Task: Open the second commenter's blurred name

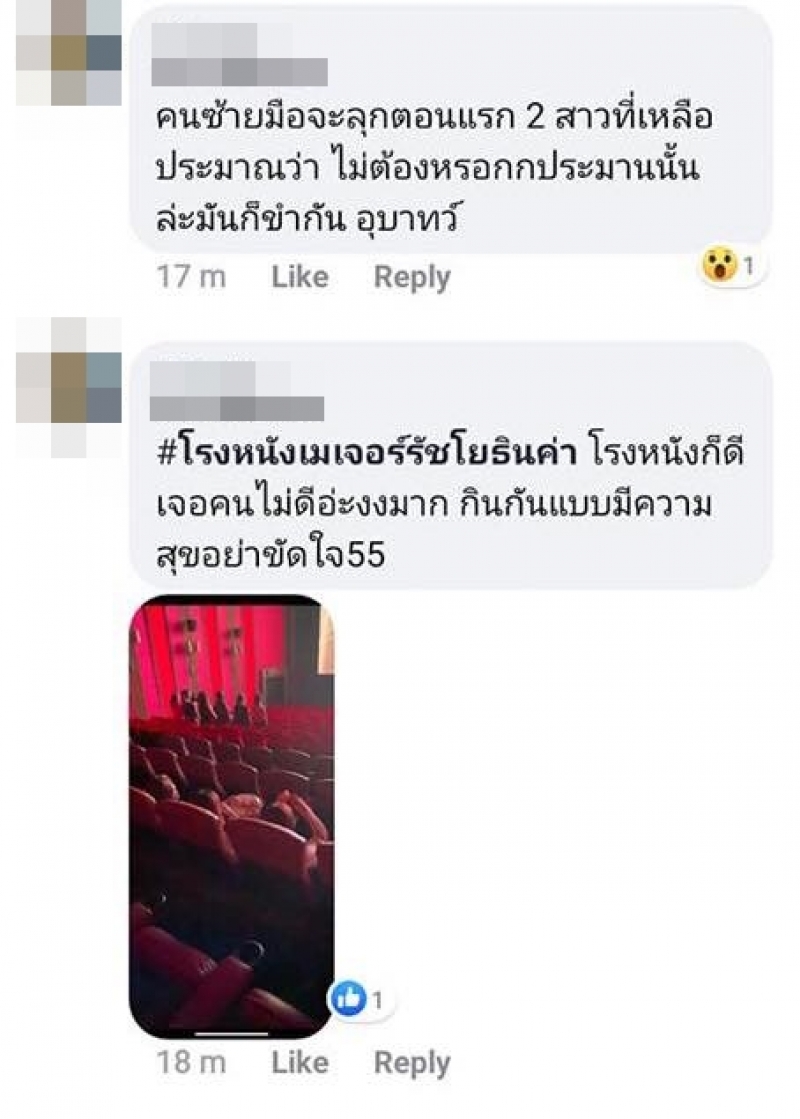Action: 237,390
